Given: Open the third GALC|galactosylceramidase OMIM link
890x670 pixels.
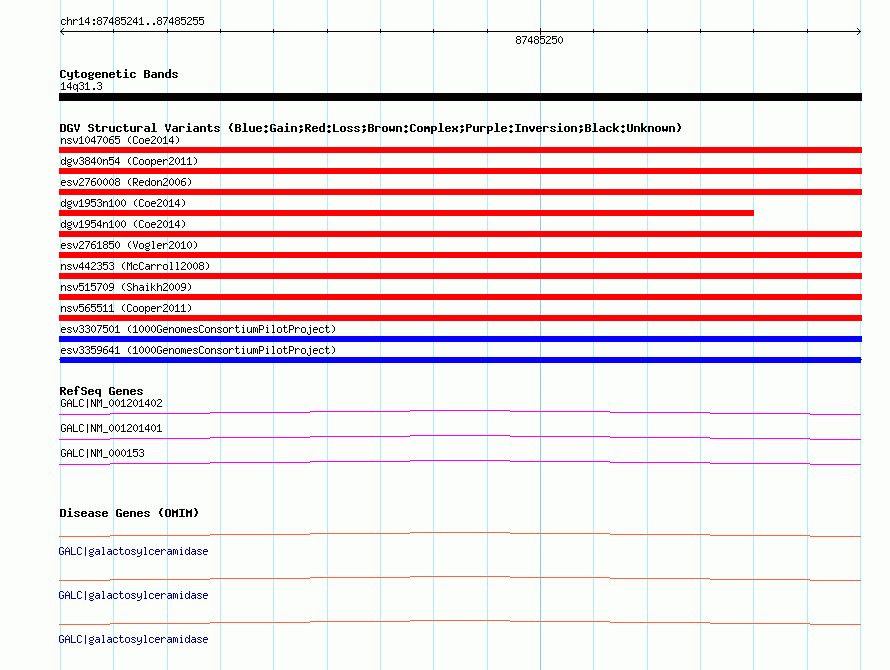Looking at the screenshot, I should click(x=133, y=639).
